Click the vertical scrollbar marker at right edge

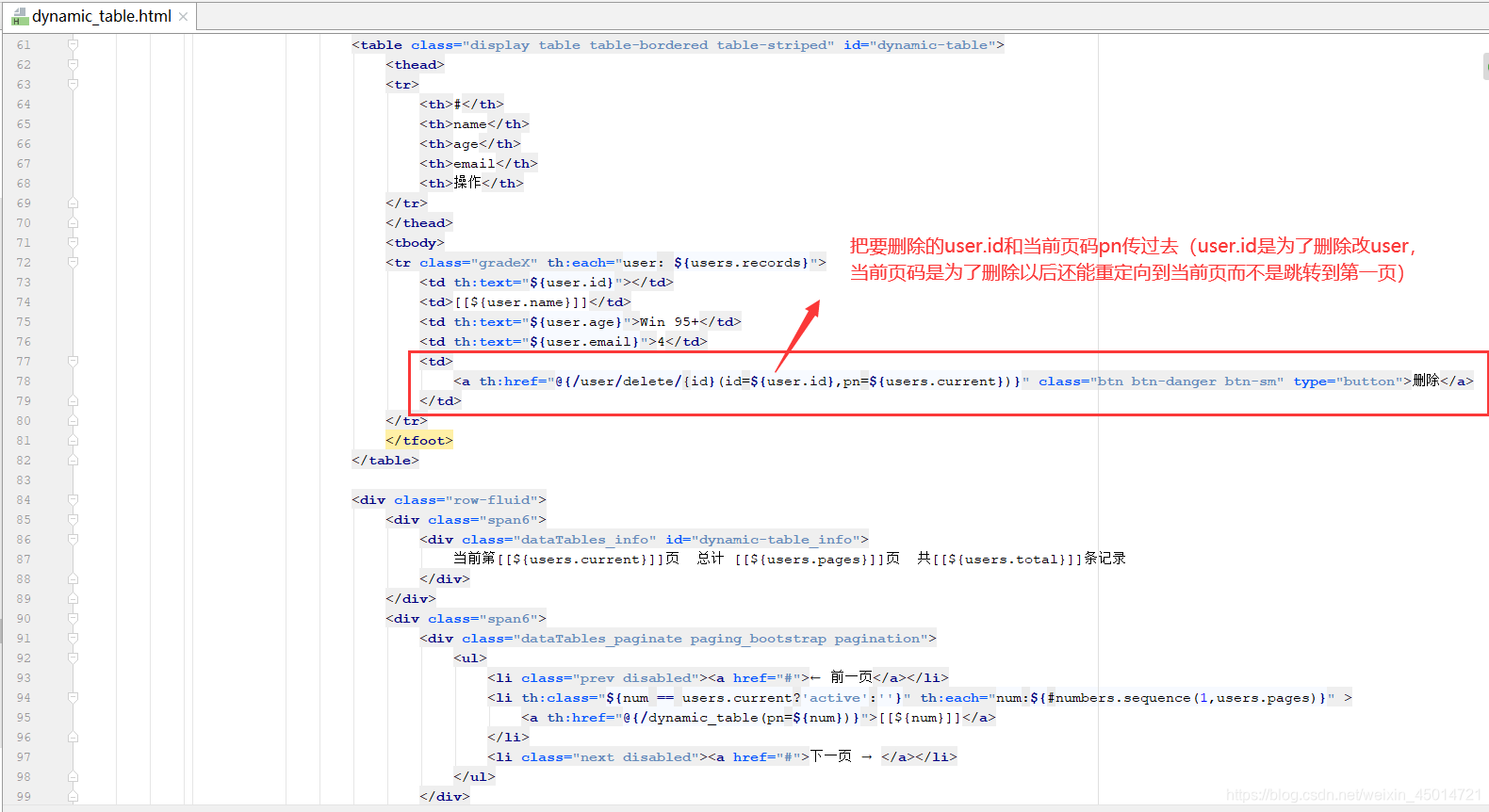click(x=1485, y=66)
